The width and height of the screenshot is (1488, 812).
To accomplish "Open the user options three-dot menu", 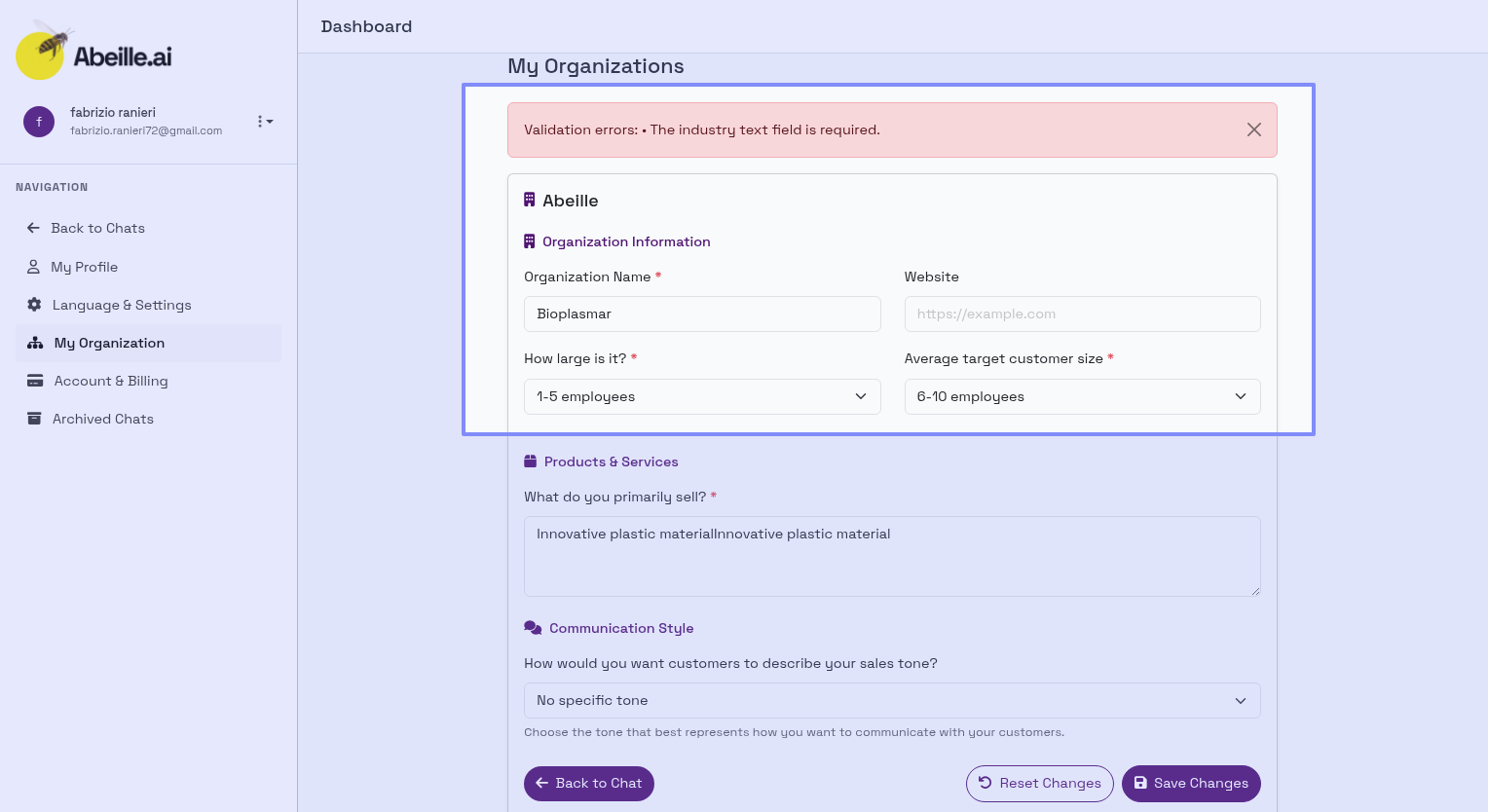I will [x=264, y=122].
